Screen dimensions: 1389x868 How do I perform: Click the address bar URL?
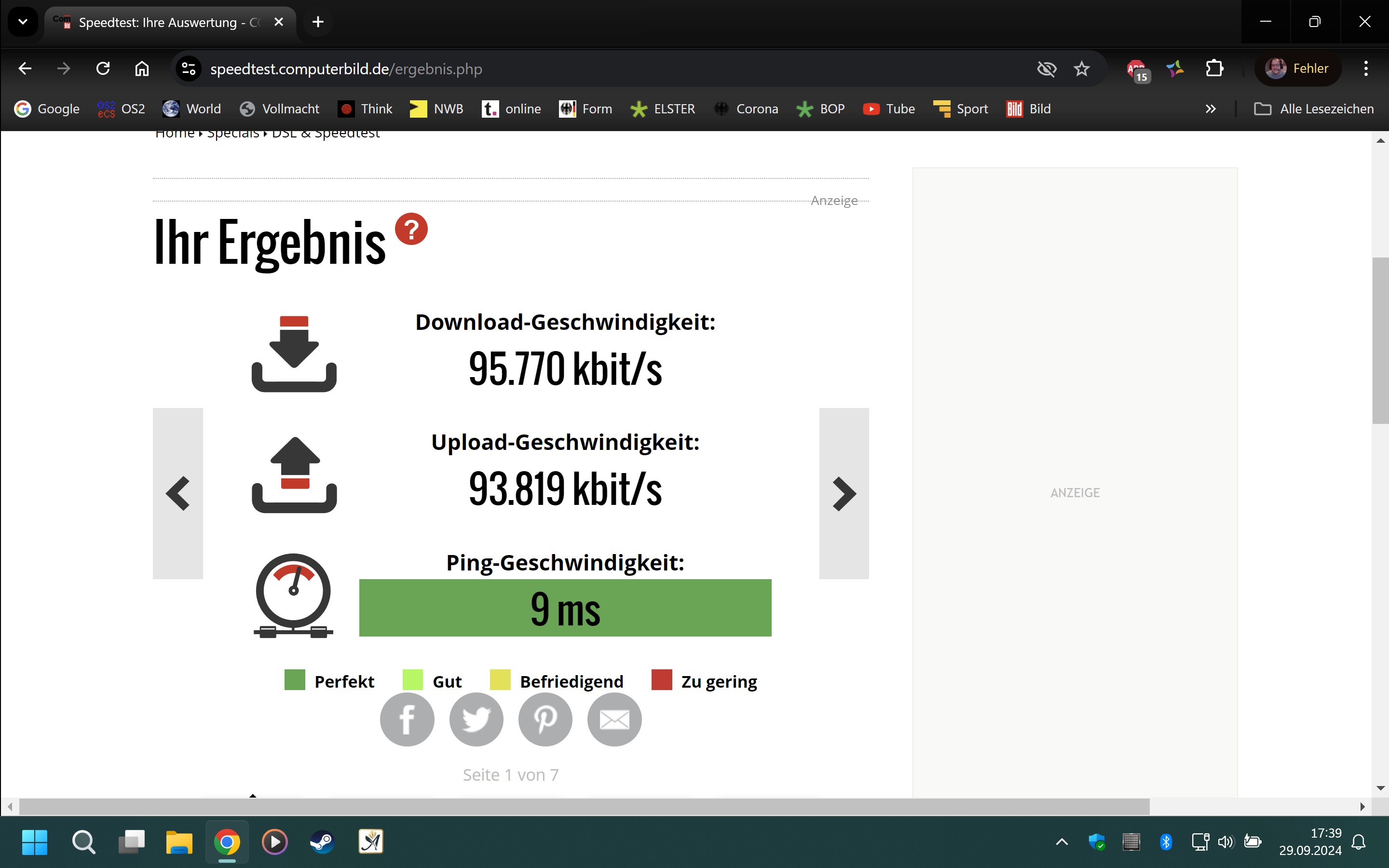click(346, 69)
